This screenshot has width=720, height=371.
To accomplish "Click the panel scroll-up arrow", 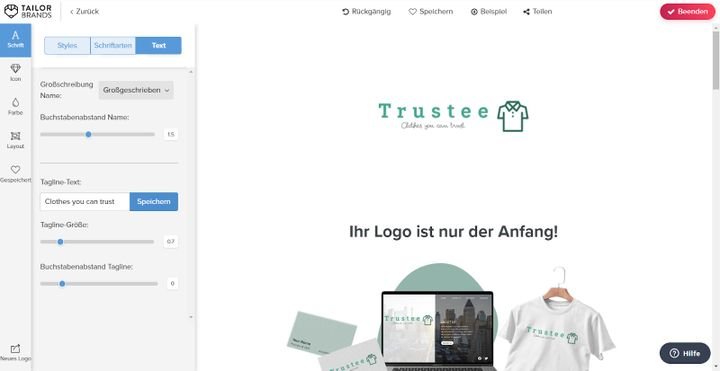I will pos(191,72).
